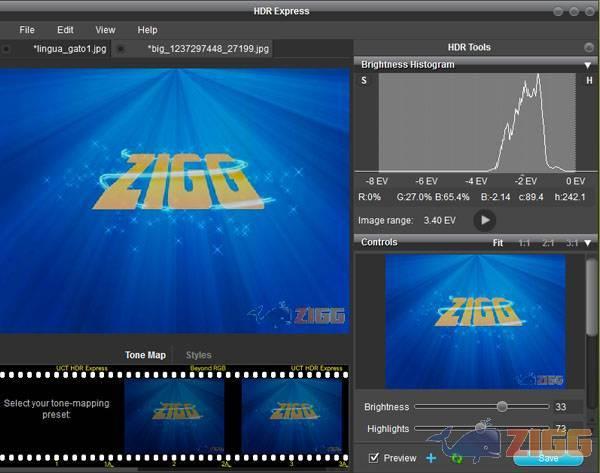Collapse the Brightness Histogram panel

click(588, 65)
